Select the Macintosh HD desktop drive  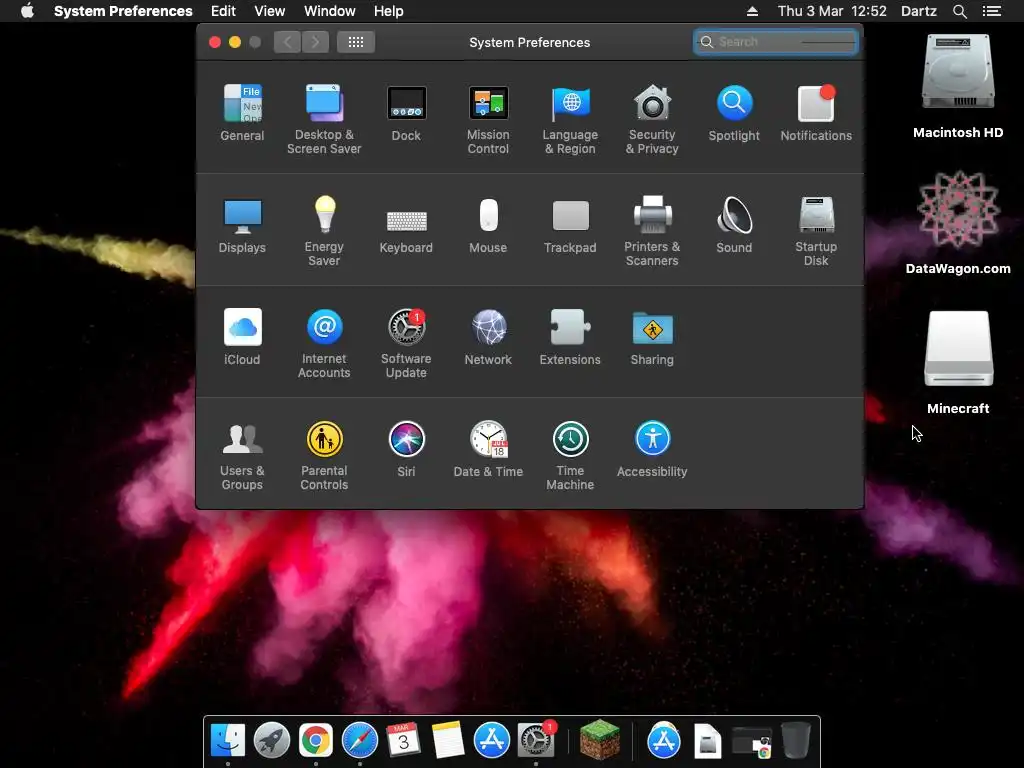pos(958,86)
